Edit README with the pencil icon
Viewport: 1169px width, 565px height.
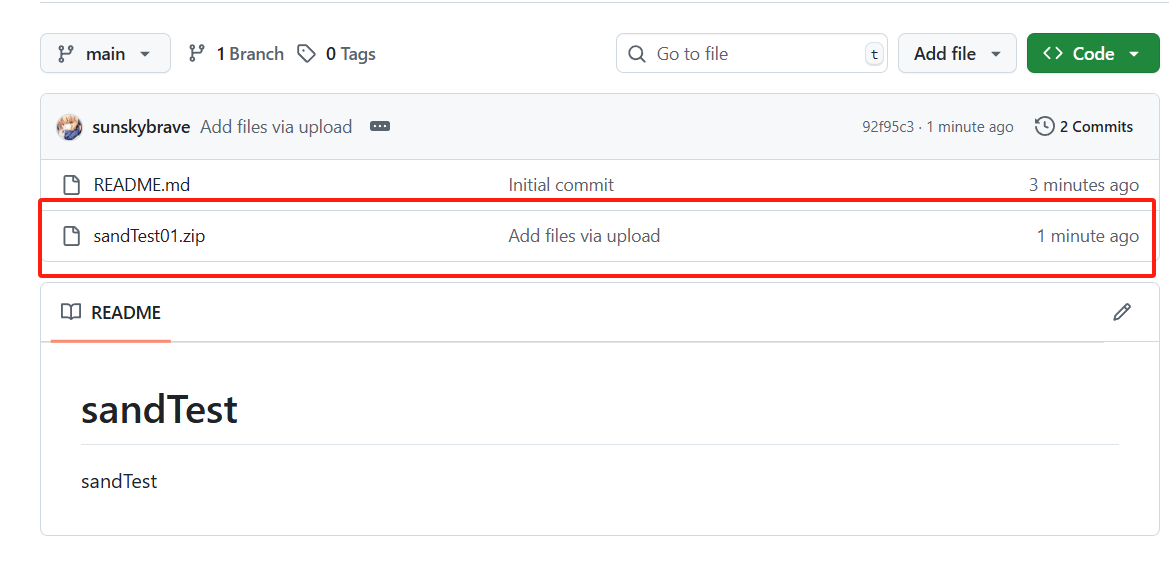1121,312
